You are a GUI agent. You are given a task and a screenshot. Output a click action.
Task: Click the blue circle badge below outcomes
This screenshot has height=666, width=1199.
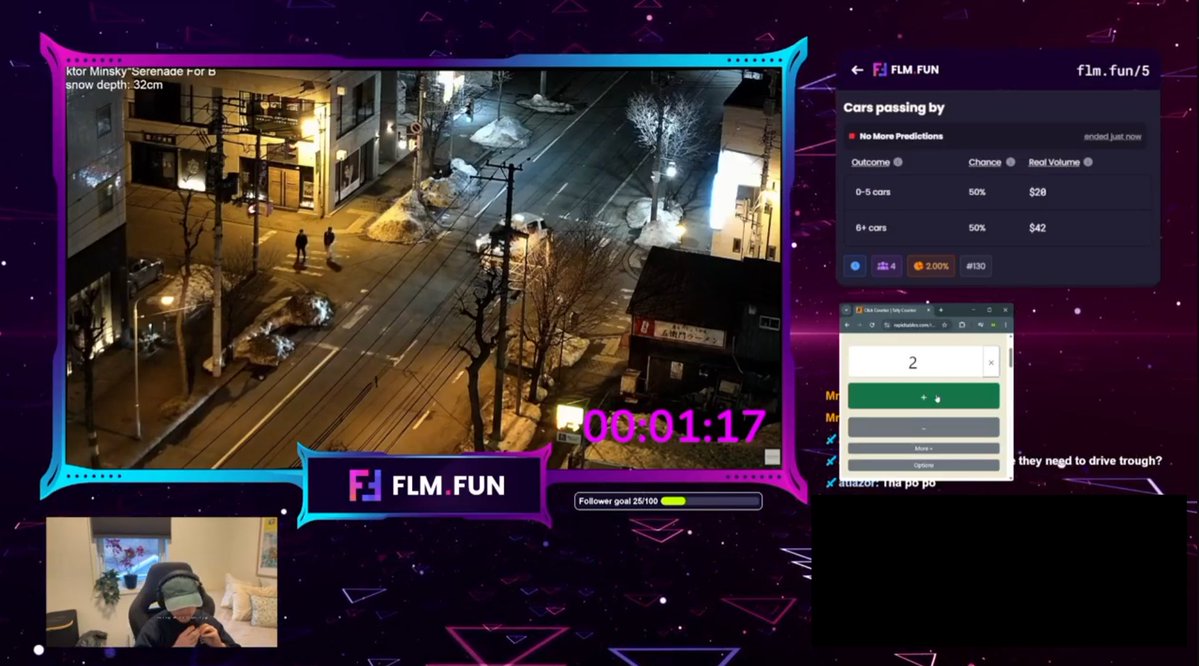pos(855,266)
